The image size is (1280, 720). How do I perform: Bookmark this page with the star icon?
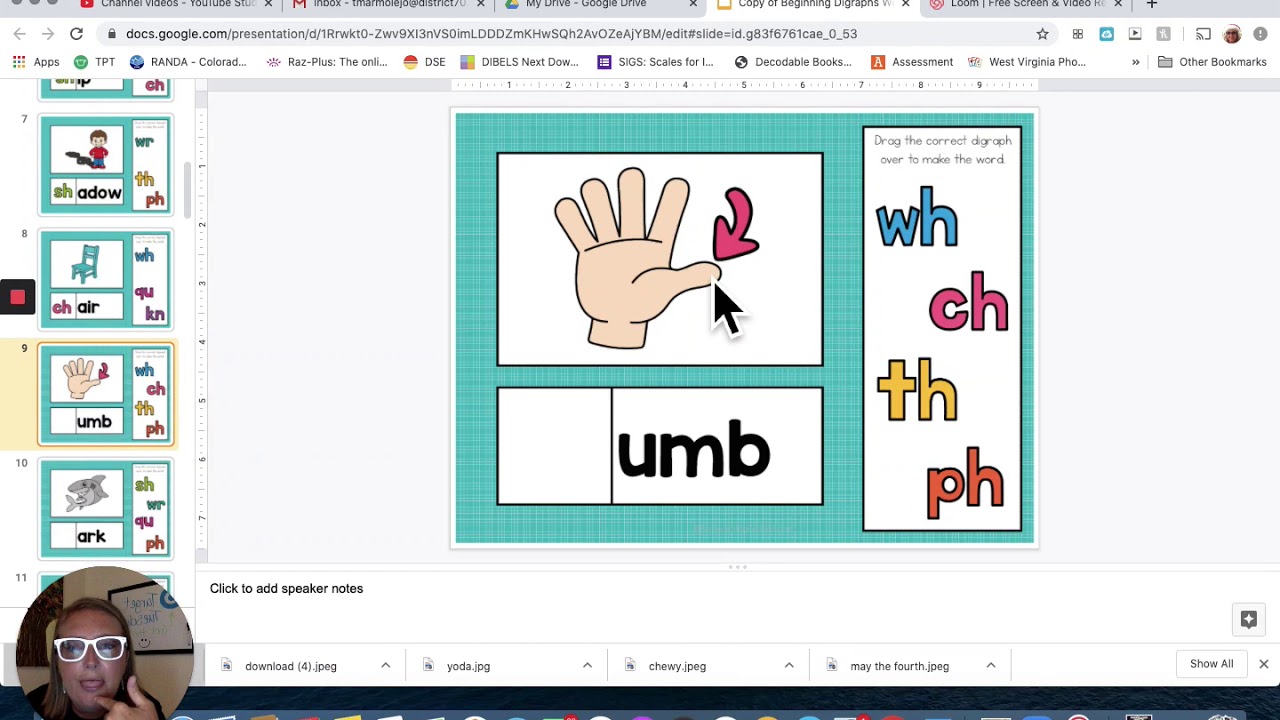coord(1043,34)
